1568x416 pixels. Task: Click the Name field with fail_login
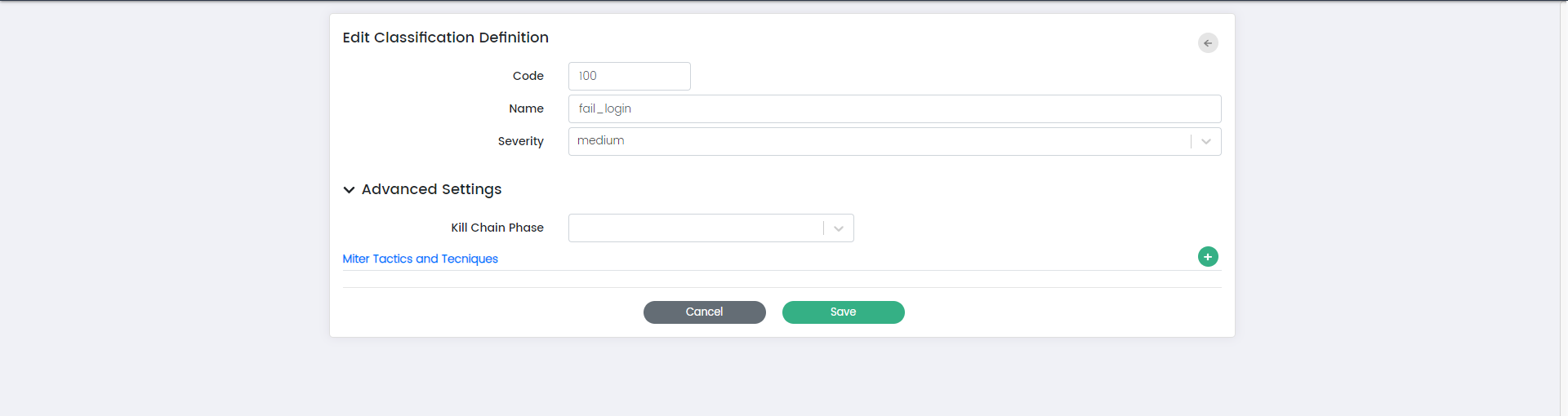tap(894, 108)
